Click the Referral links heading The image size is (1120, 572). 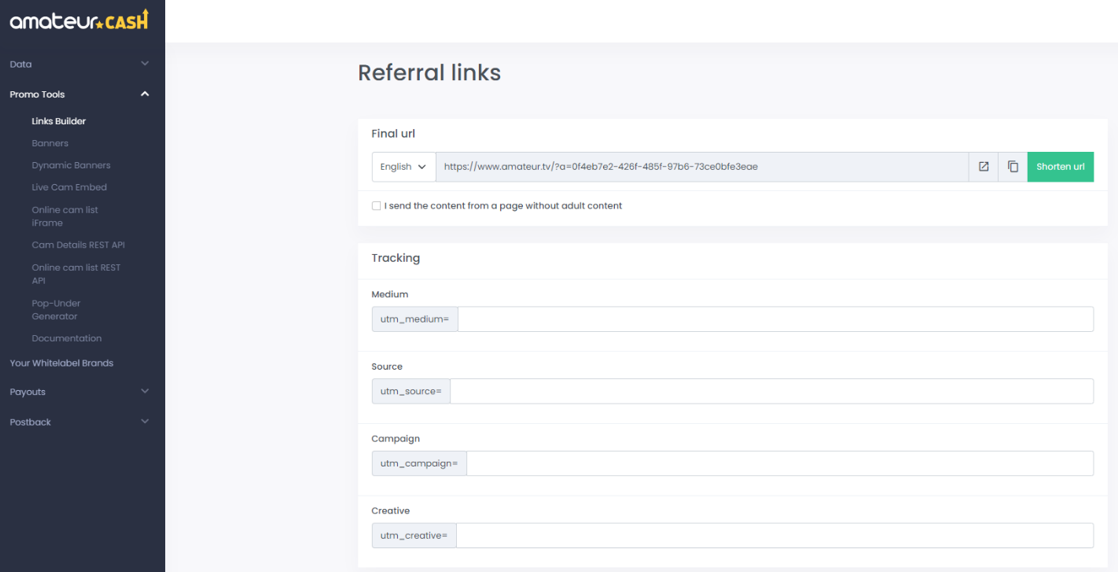point(429,73)
